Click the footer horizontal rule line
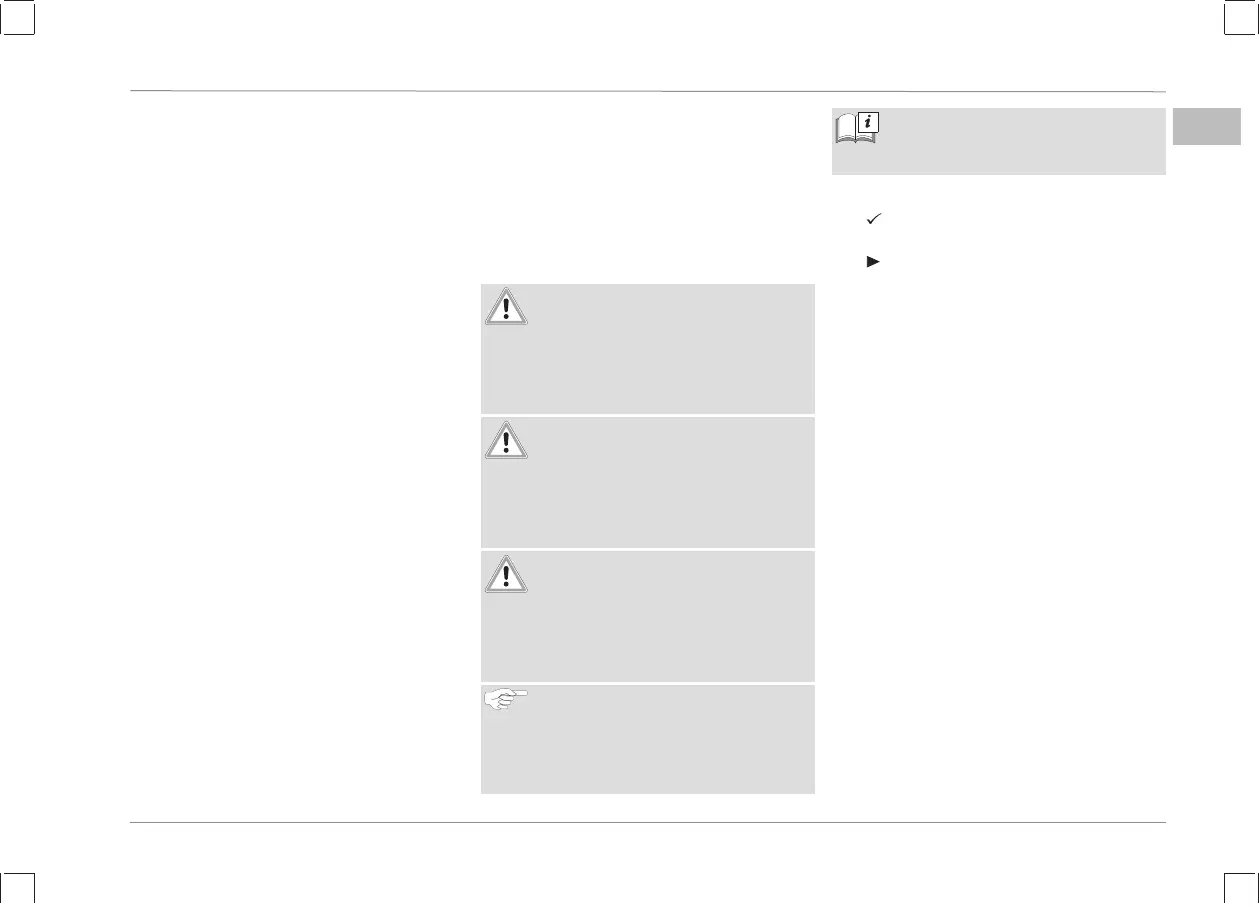This screenshot has height=907, width=1259. pos(648,823)
